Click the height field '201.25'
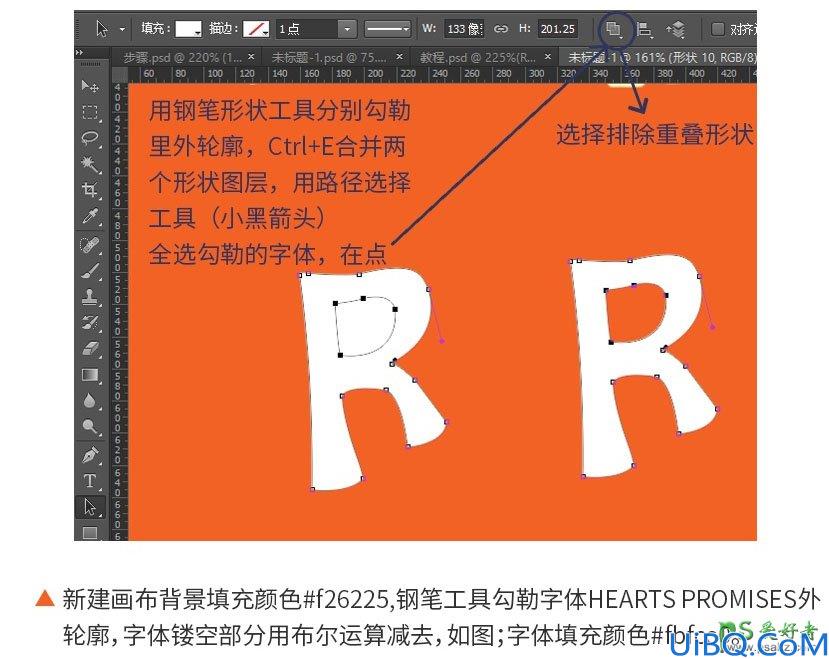 (x=558, y=29)
